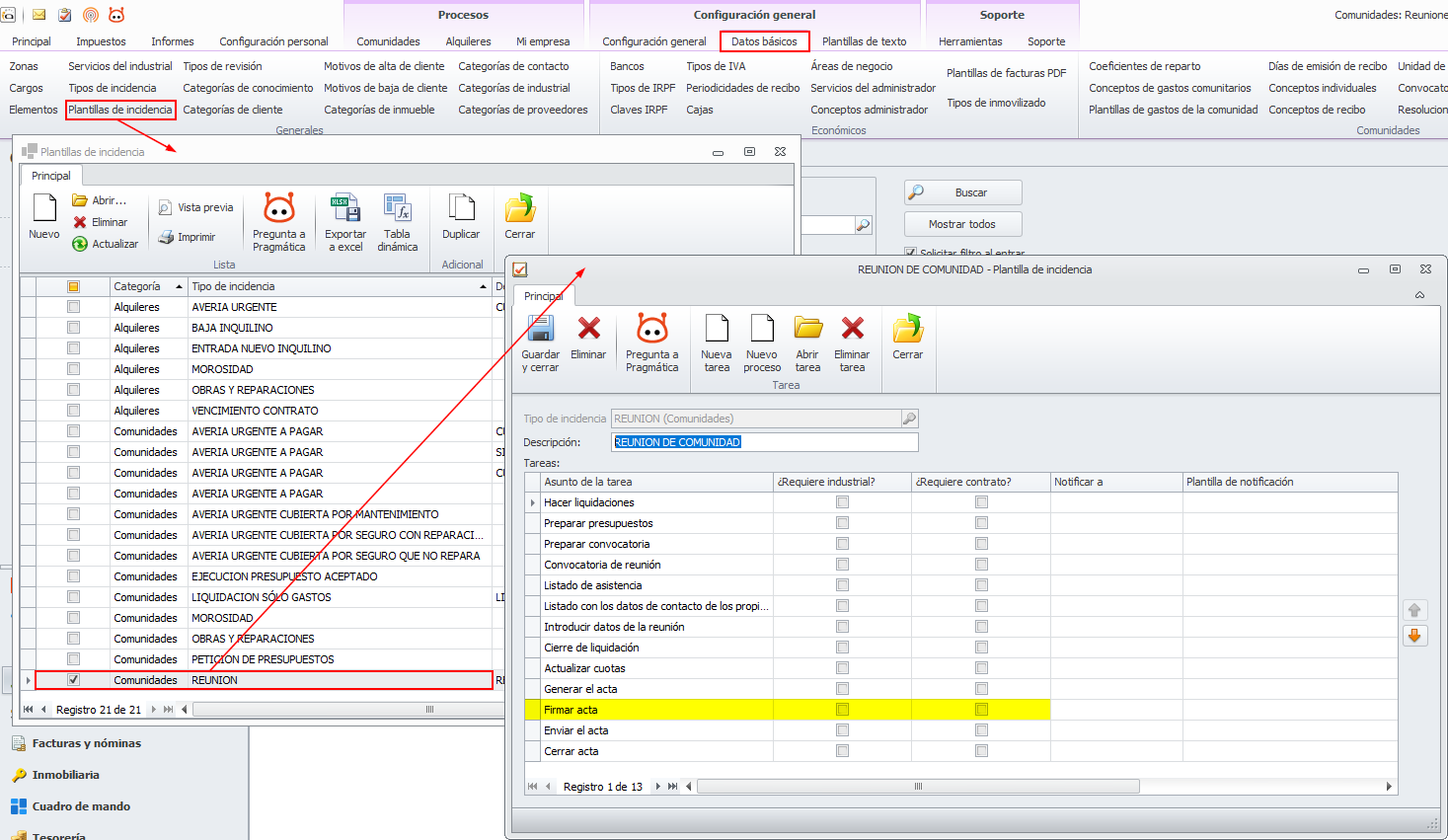Viewport: 1448px width, 840px height.
Task: Open Plantillas de incidencia from the ribbon
Action: [120, 110]
